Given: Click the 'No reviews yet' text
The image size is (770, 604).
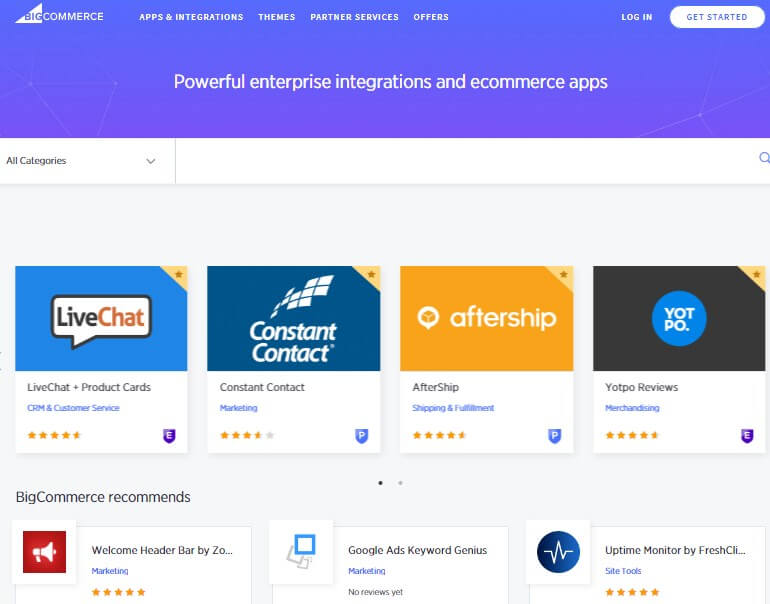Looking at the screenshot, I should coord(376,592).
